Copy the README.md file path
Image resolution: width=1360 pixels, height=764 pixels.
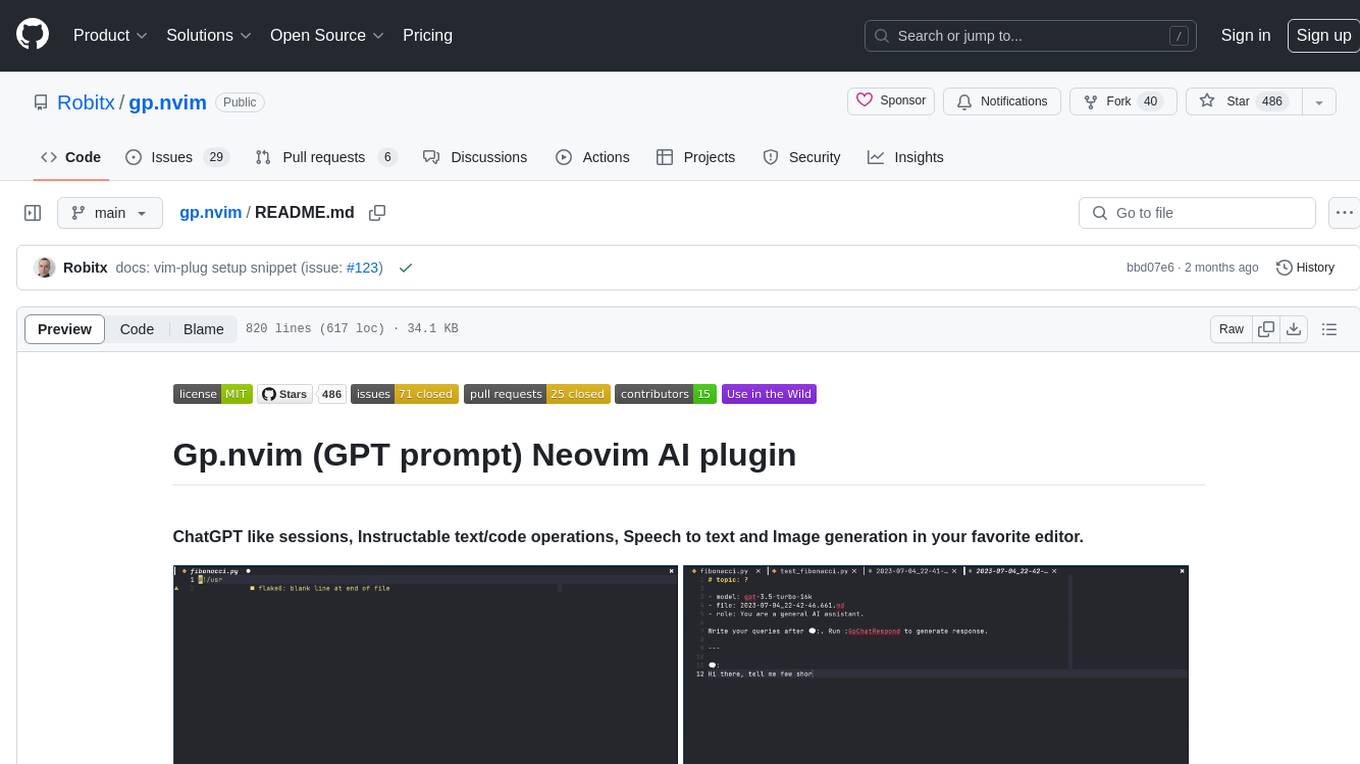(377, 212)
